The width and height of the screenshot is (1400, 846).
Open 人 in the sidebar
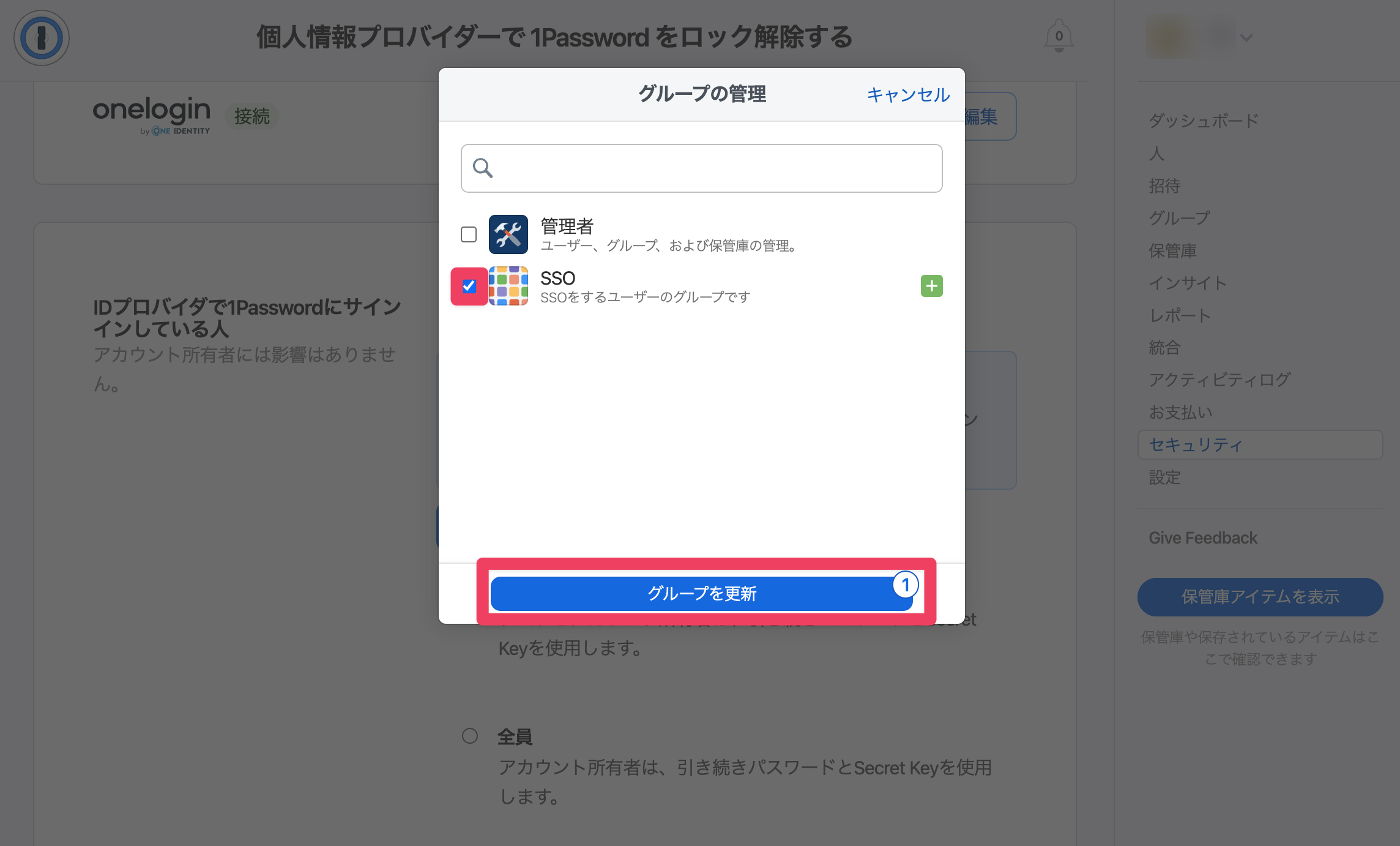point(1156,153)
